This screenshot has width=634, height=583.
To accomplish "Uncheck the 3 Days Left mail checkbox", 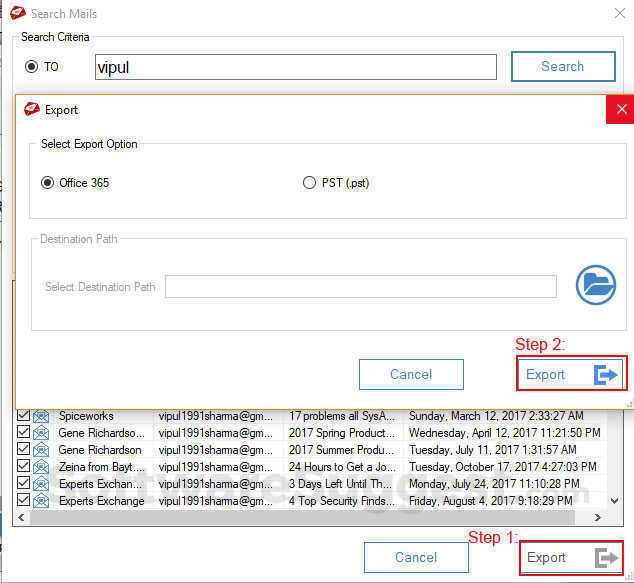I will (x=23, y=483).
